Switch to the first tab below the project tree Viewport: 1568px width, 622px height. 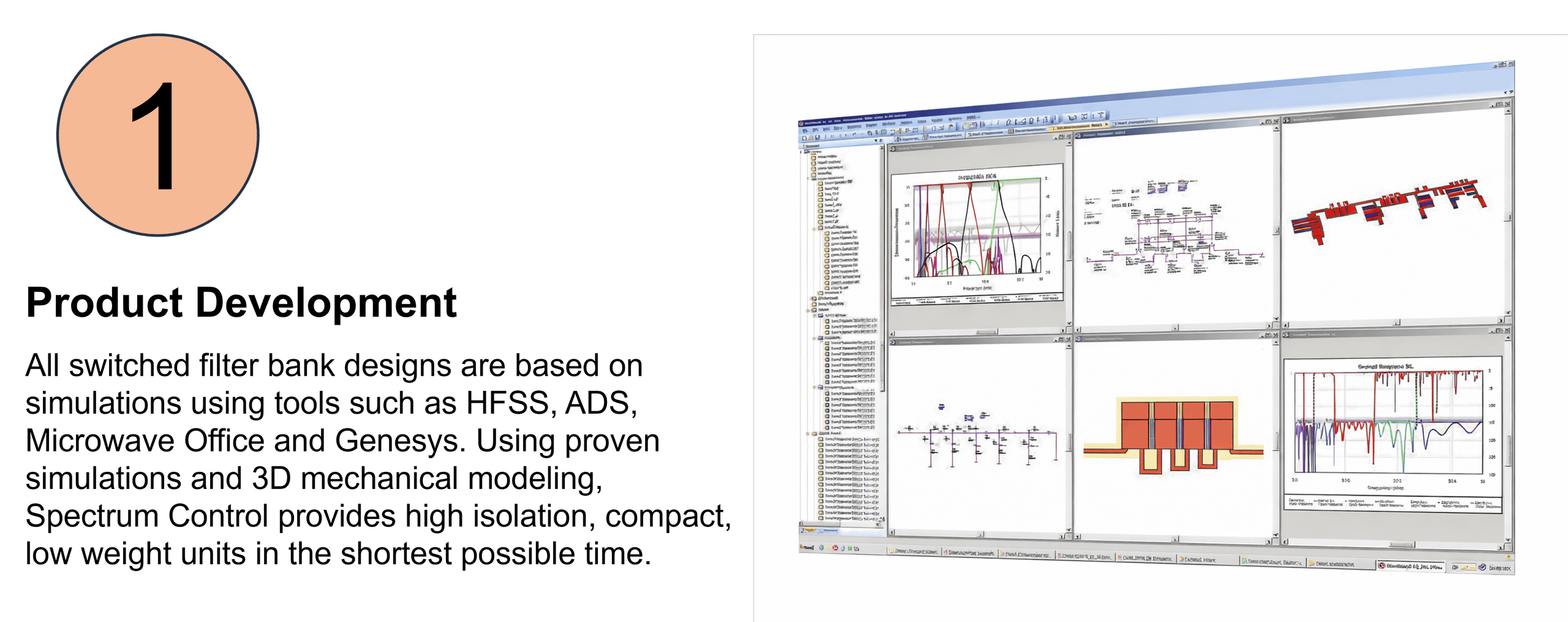(x=809, y=530)
